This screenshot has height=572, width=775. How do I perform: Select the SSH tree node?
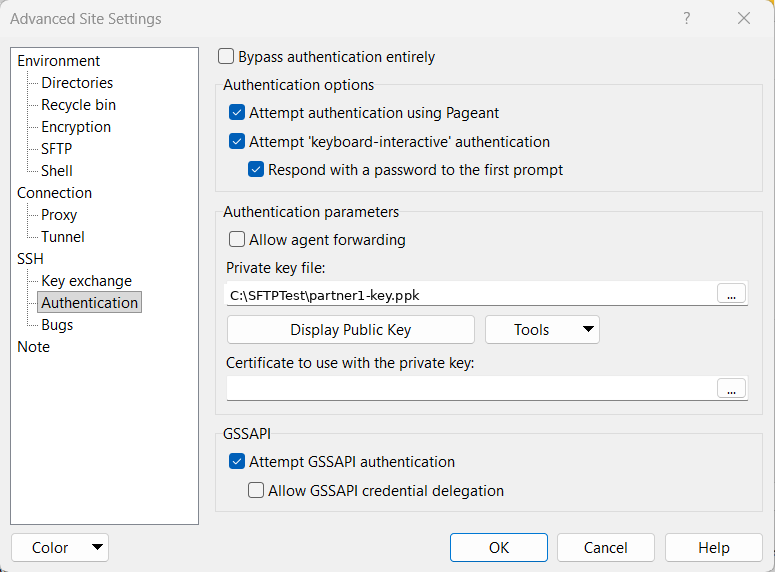30,259
